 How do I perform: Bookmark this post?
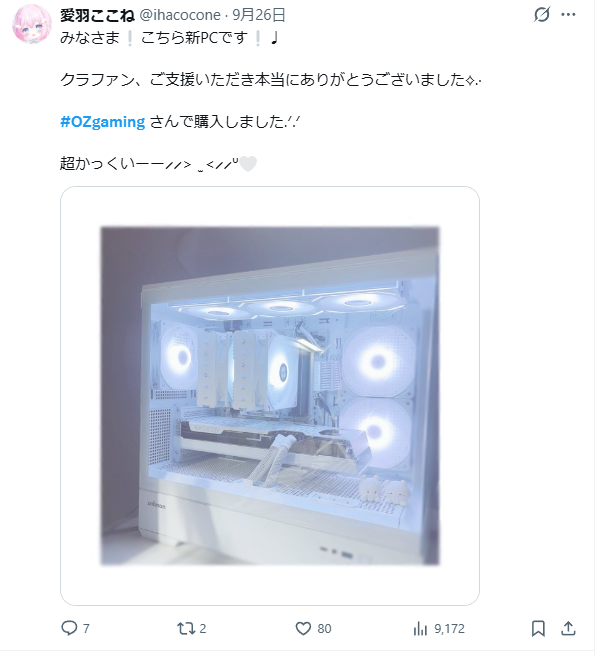[x=538, y=628]
